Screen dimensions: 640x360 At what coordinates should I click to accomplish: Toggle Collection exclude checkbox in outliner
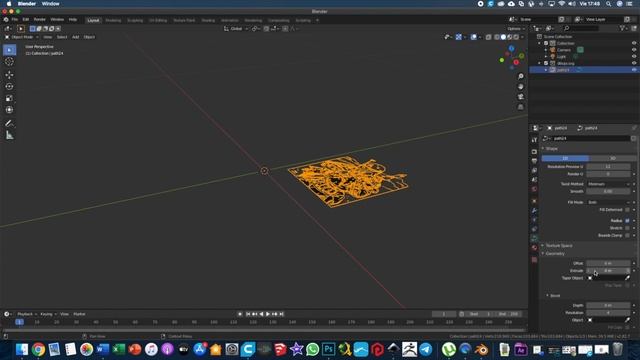(x=546, y=43)
